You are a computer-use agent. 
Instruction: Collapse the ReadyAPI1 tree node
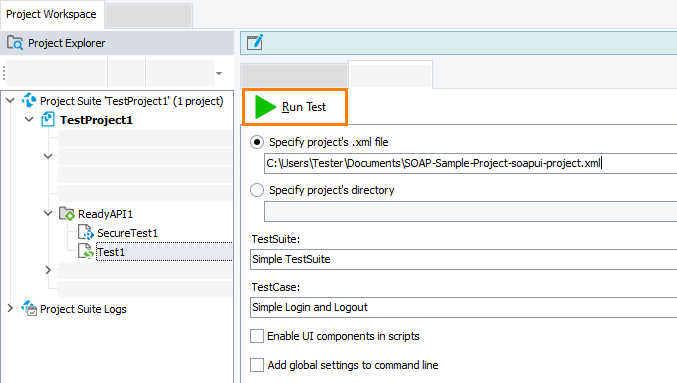[48, 213]
